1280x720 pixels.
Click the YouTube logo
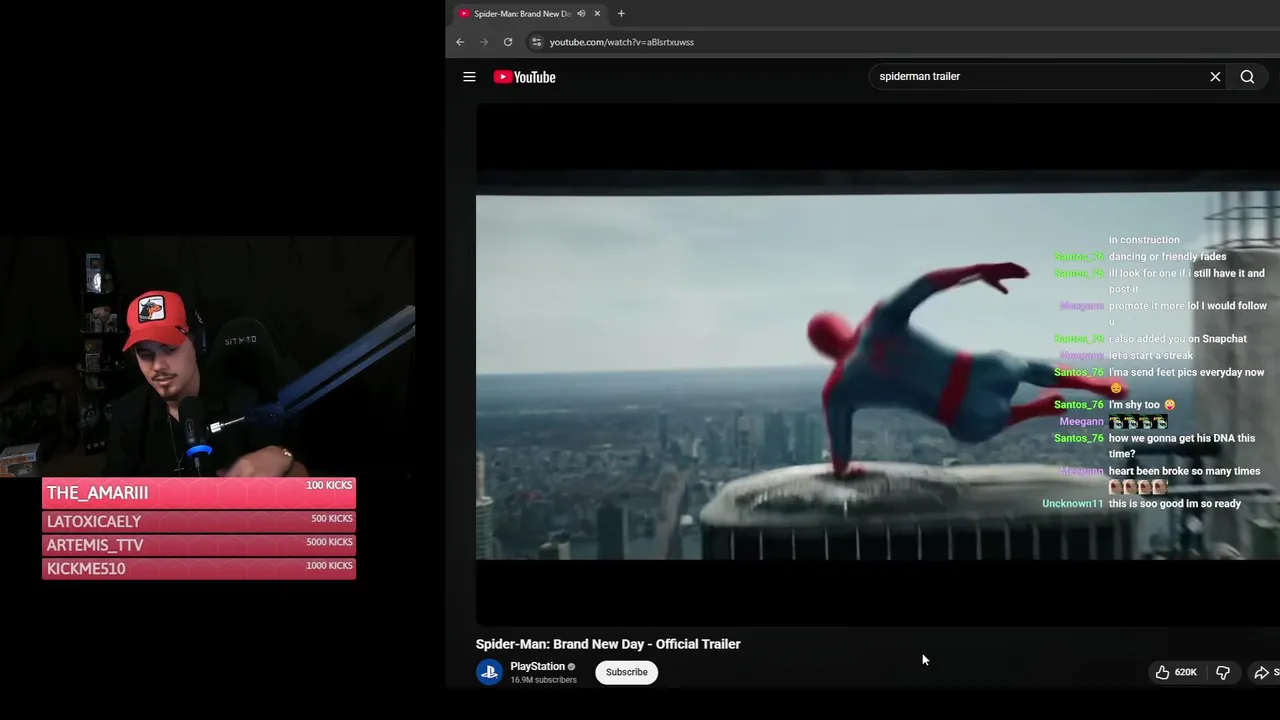click(524, 77)
